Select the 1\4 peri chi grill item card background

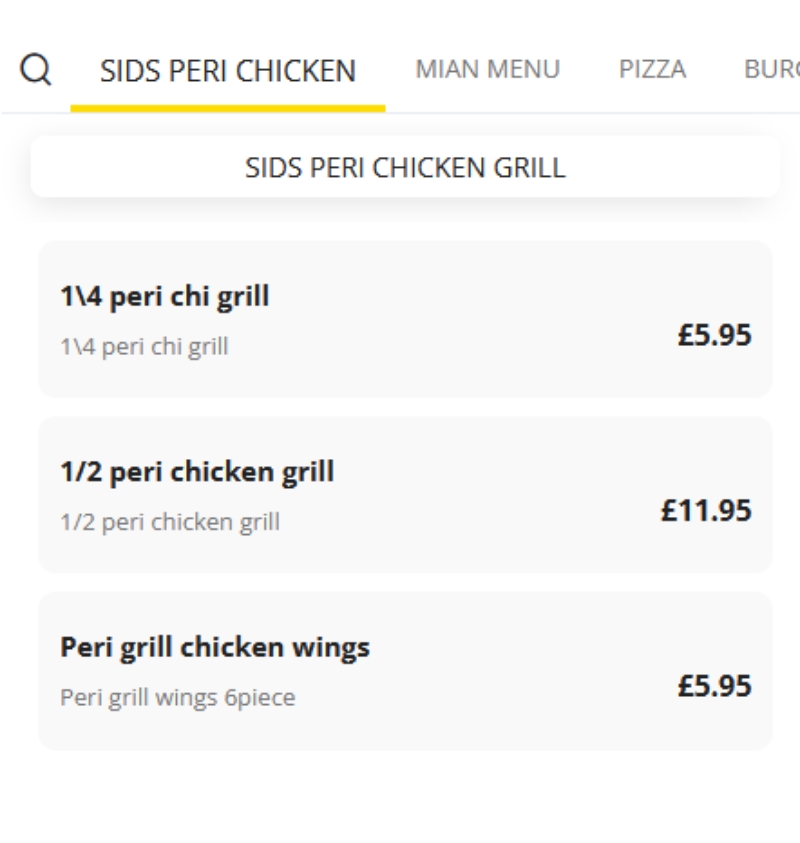coord(405,319)
